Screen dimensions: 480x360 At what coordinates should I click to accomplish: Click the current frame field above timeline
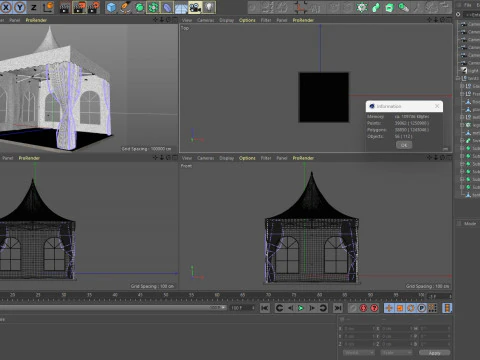[440, 296]
